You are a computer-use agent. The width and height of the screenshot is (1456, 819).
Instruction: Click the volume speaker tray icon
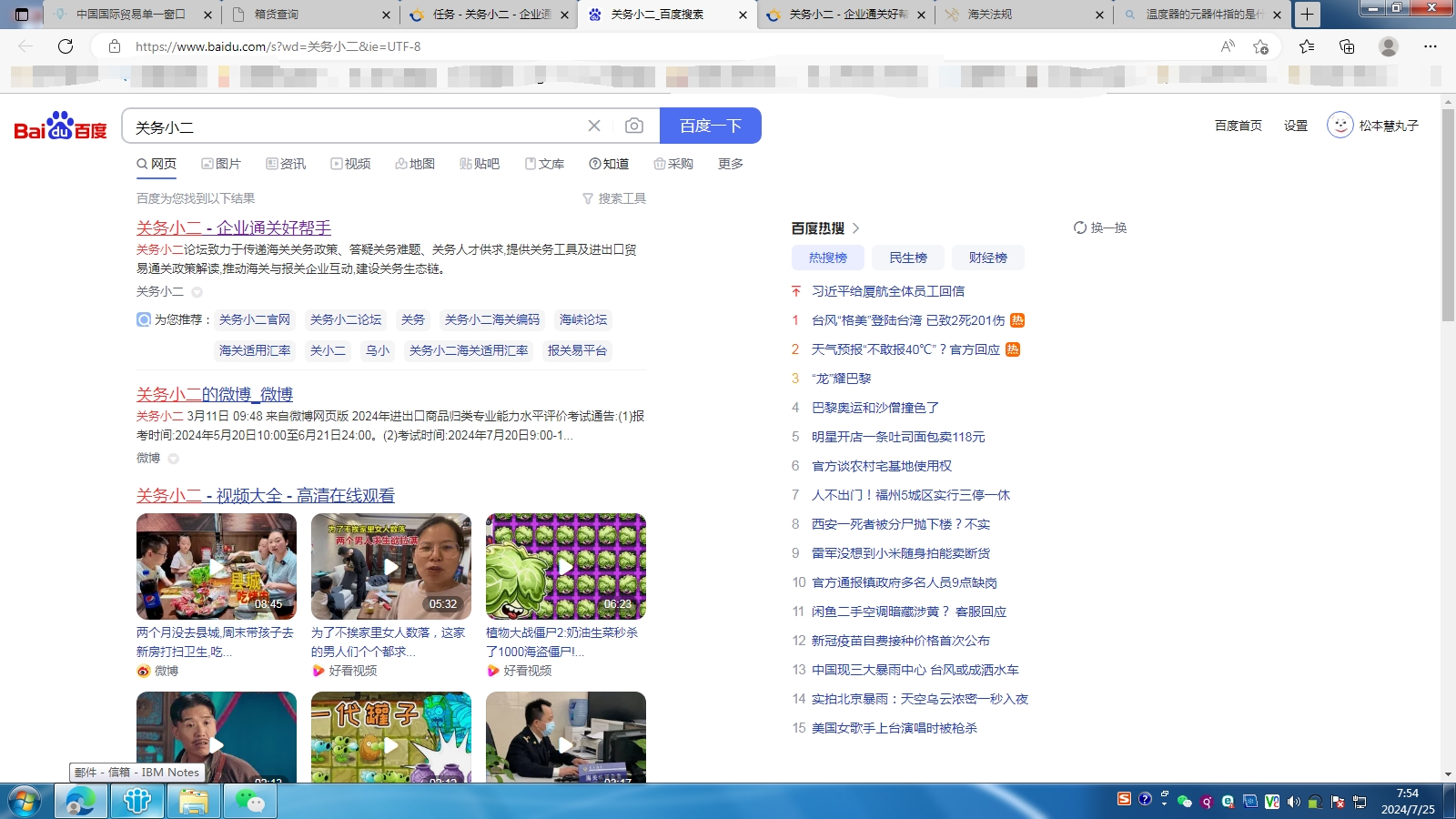click(x=1293, y=802)
